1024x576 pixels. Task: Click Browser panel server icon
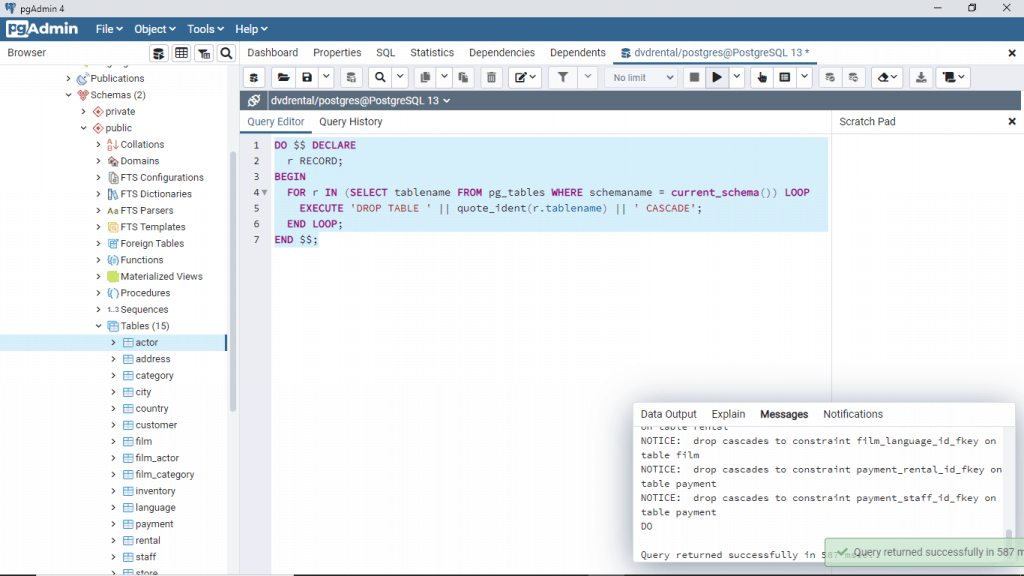coord(158,54)
